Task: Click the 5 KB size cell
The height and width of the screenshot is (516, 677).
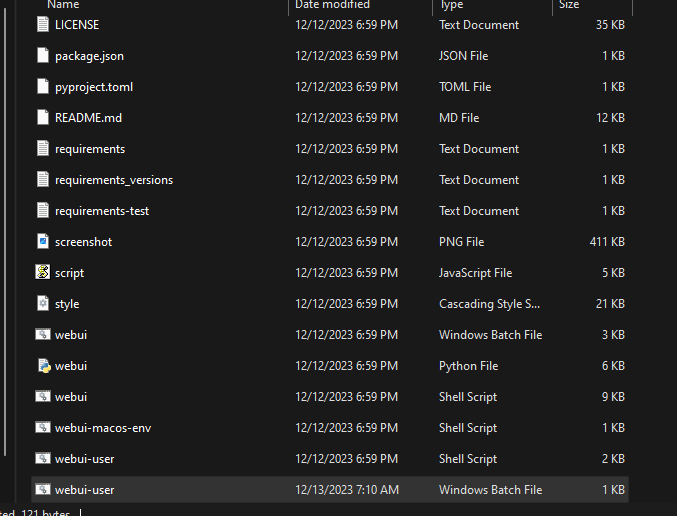Action: coord(614,273)
